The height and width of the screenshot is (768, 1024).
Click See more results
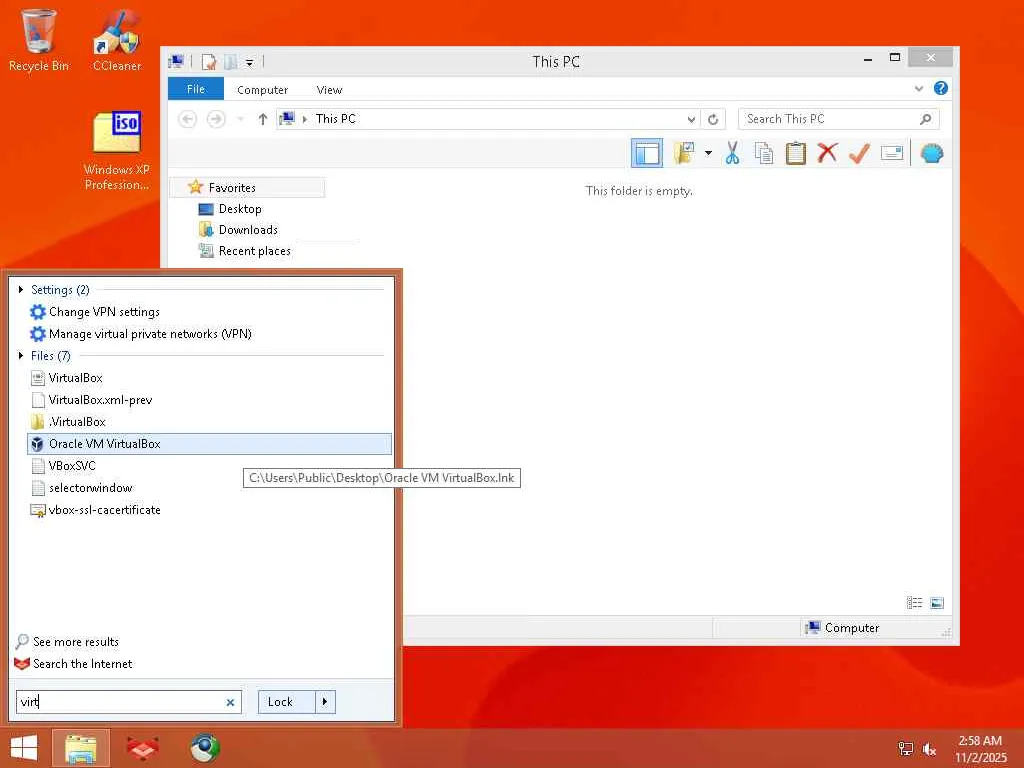(76, 642)
